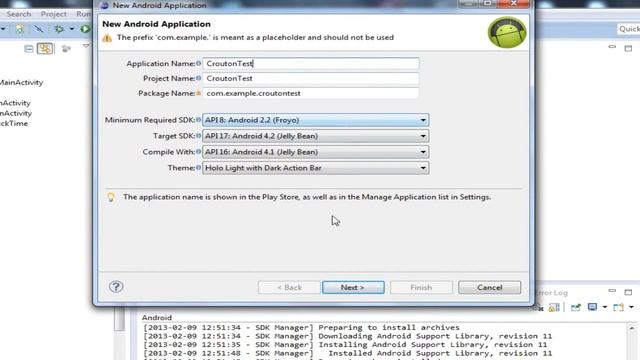Open the Project menu in Eclipse

[53, 14]
